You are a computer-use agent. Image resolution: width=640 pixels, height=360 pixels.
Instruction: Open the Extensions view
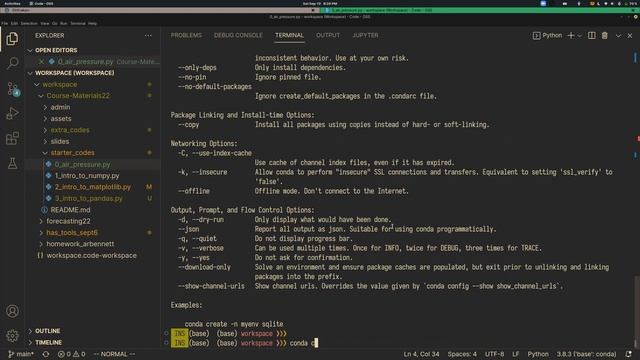(12, 138)
